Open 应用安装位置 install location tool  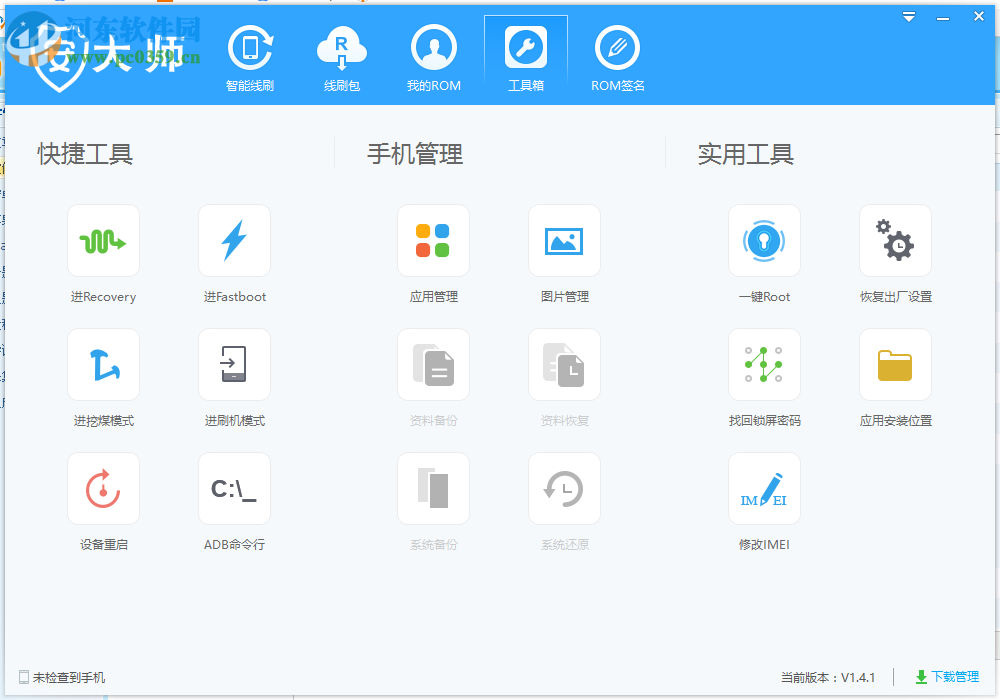pos(895,364)
